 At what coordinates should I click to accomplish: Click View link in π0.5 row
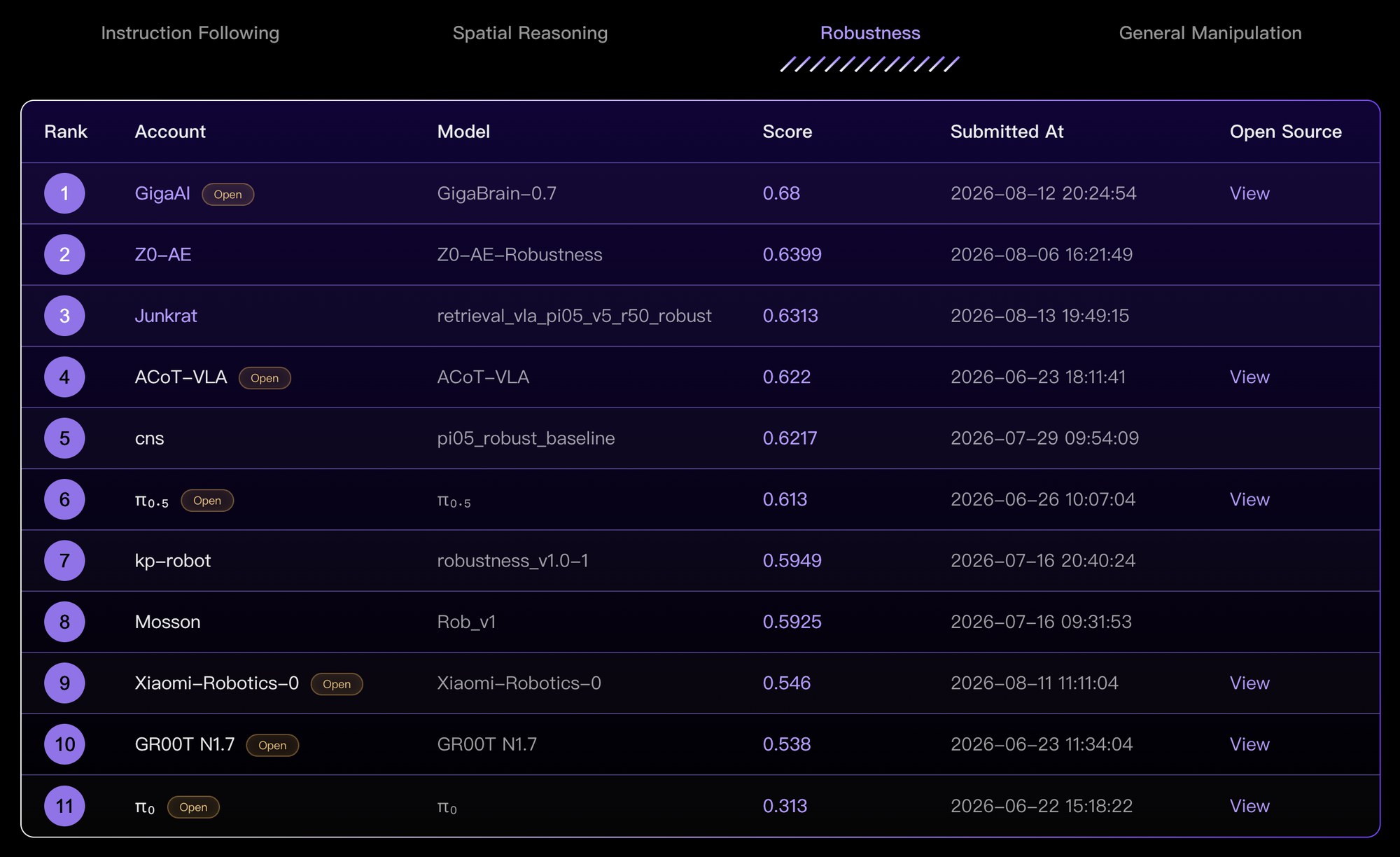(1249, 499)
